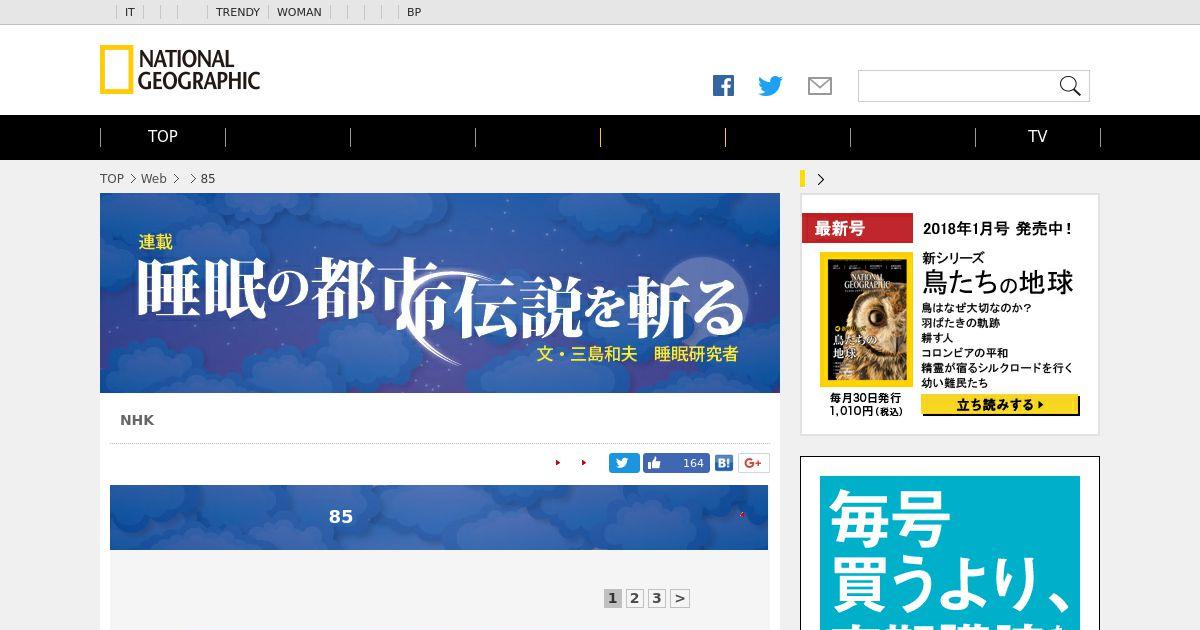Go to Web in breadcrumb trail

click(x=153, y=179)
